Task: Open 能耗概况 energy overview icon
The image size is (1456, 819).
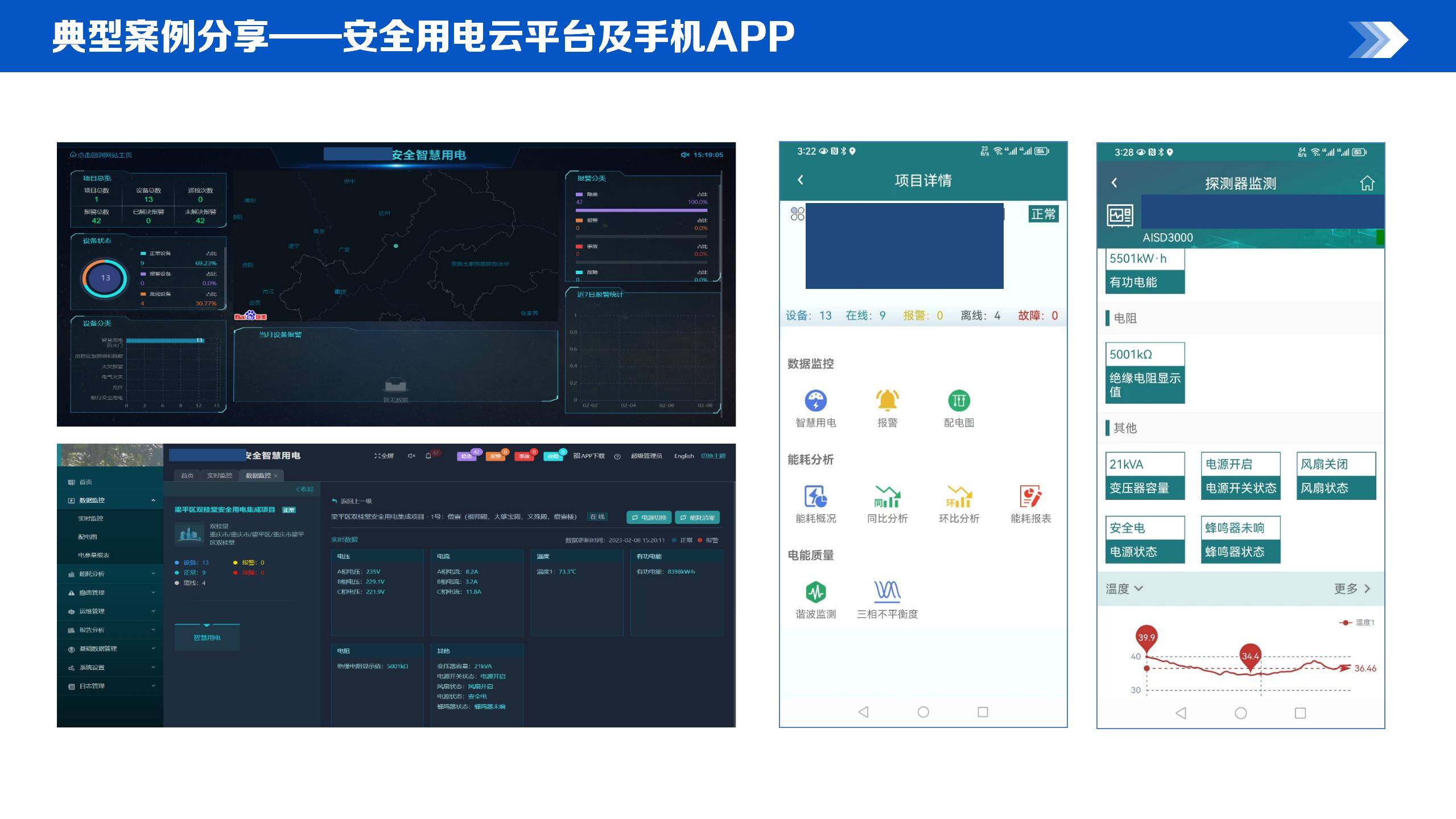Action: click(x=815, y=497)
